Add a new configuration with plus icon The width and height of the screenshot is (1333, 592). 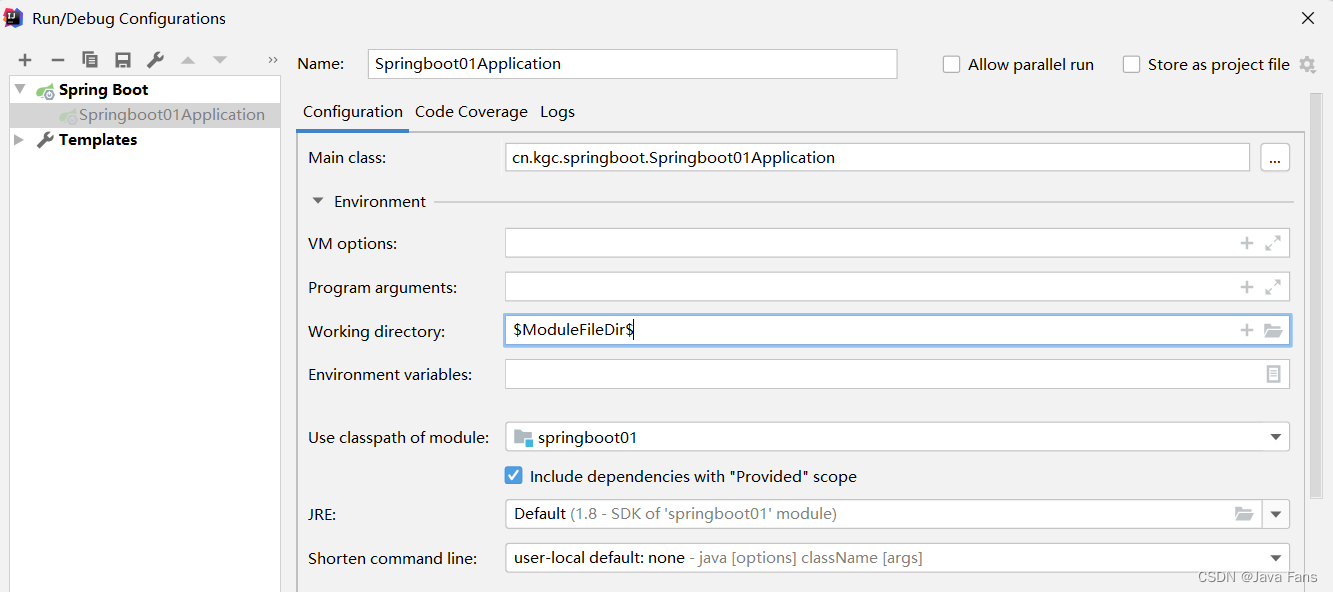point(25,60)
